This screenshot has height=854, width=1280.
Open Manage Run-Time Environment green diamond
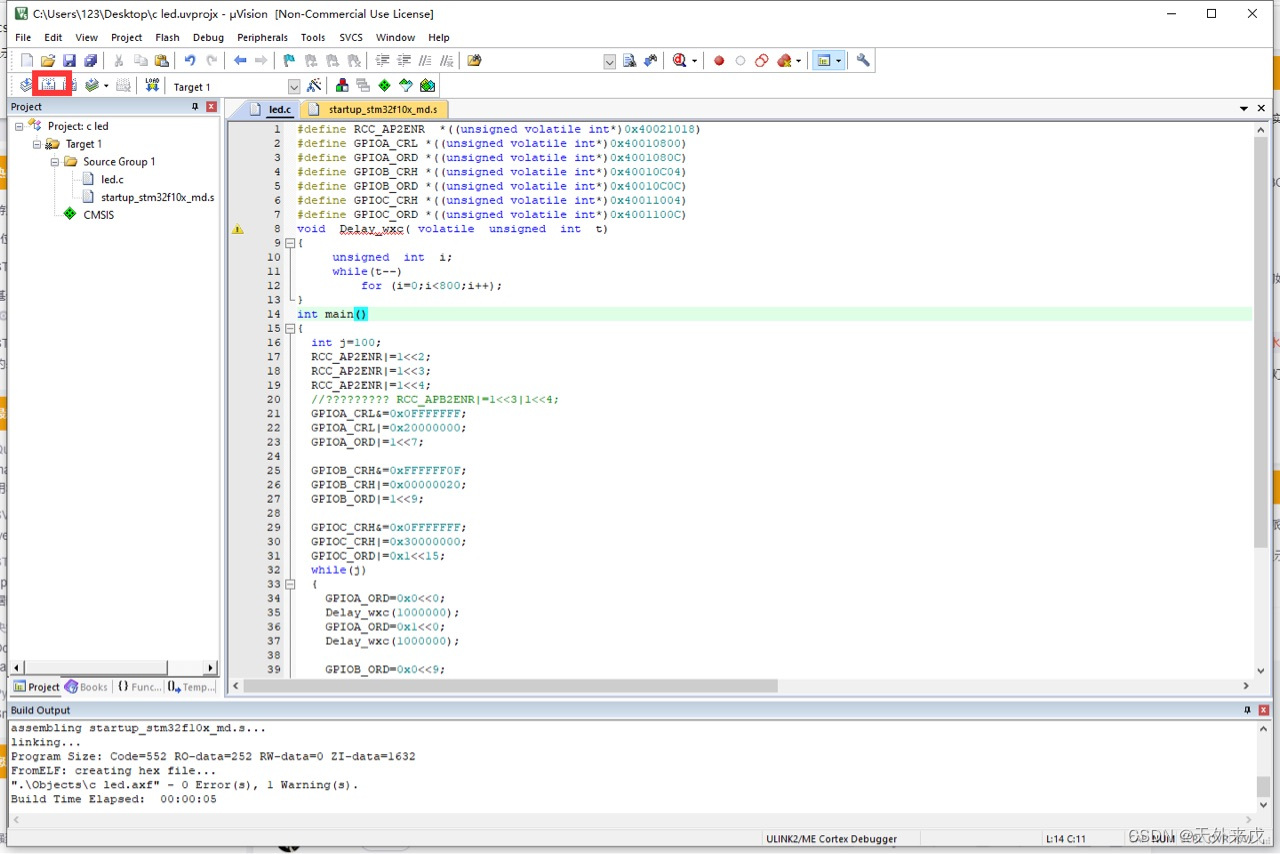(x=384, y=86)
